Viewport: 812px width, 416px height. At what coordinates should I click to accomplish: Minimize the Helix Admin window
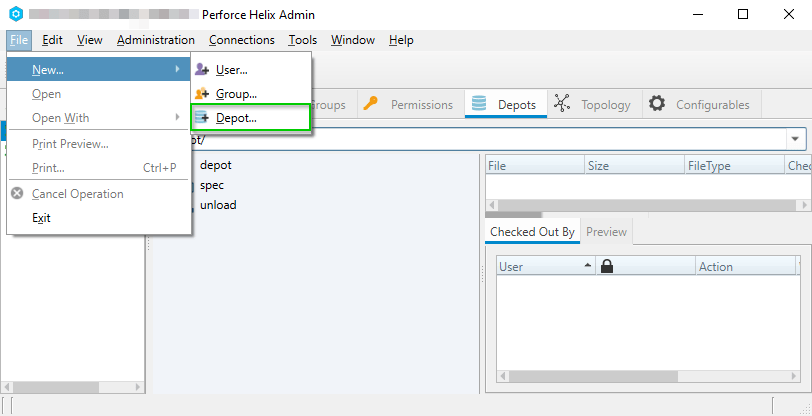(697, 15)
